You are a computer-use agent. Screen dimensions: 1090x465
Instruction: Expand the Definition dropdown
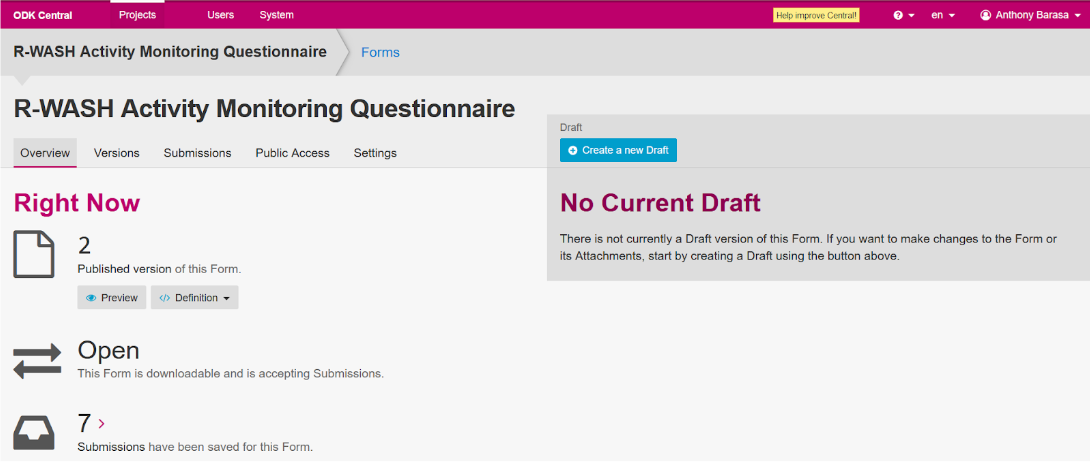click(x=194, y=298)
